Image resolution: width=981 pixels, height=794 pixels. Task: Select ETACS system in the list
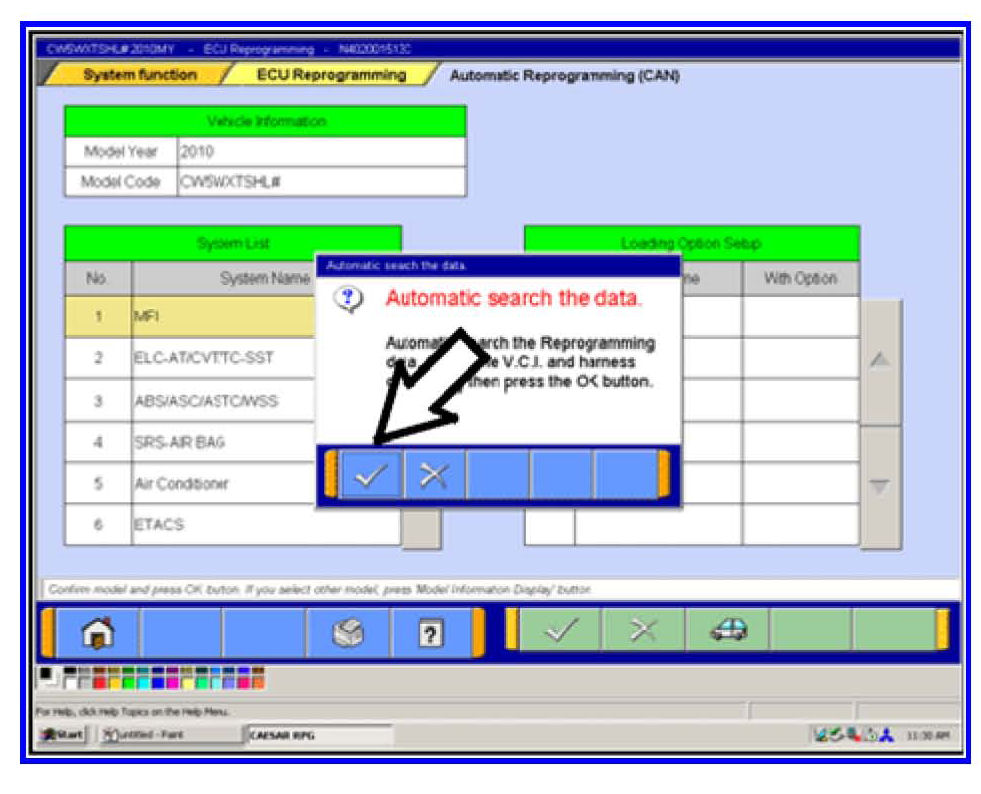220,525
